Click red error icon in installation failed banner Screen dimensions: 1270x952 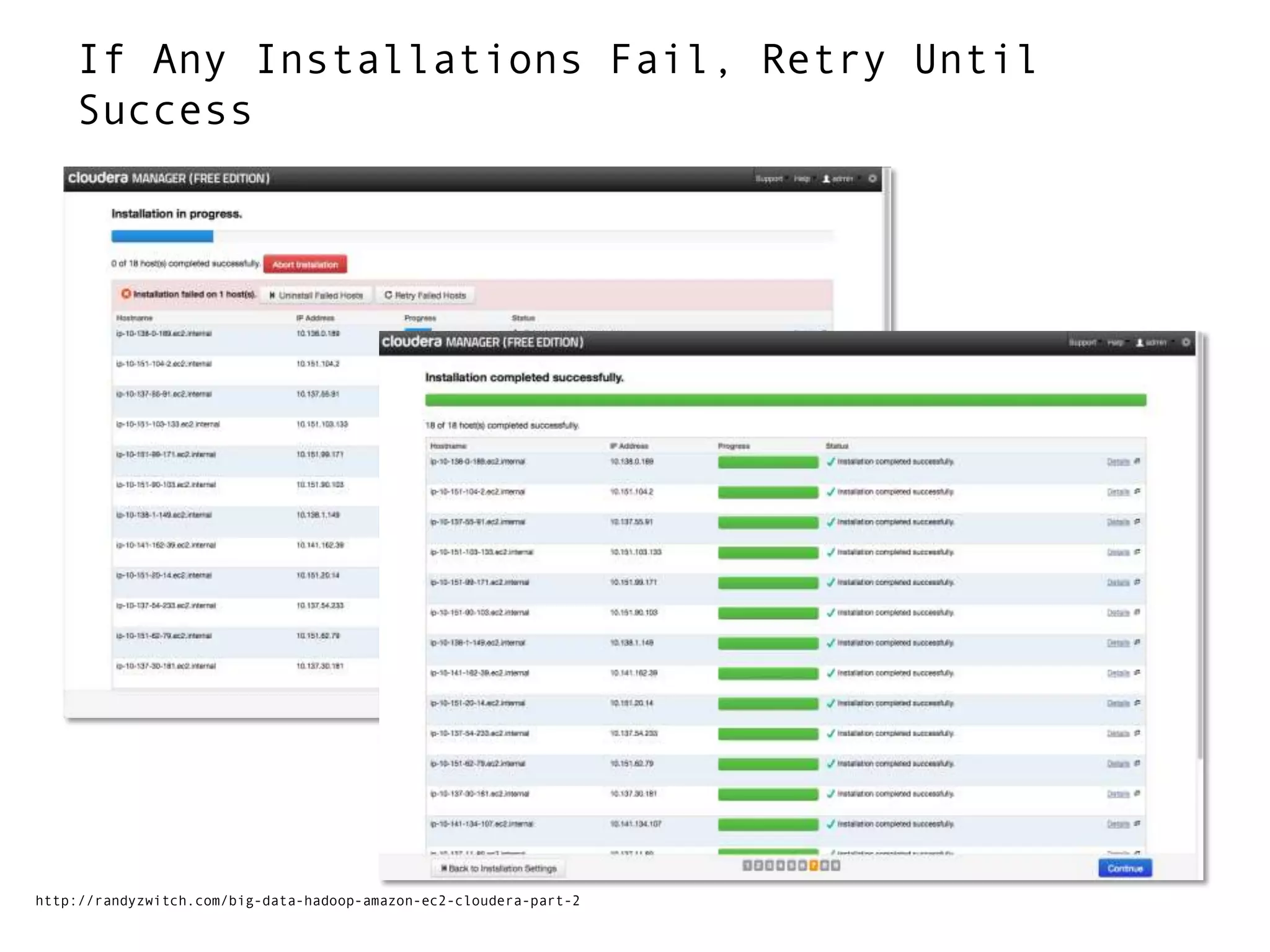coord(126,294)
